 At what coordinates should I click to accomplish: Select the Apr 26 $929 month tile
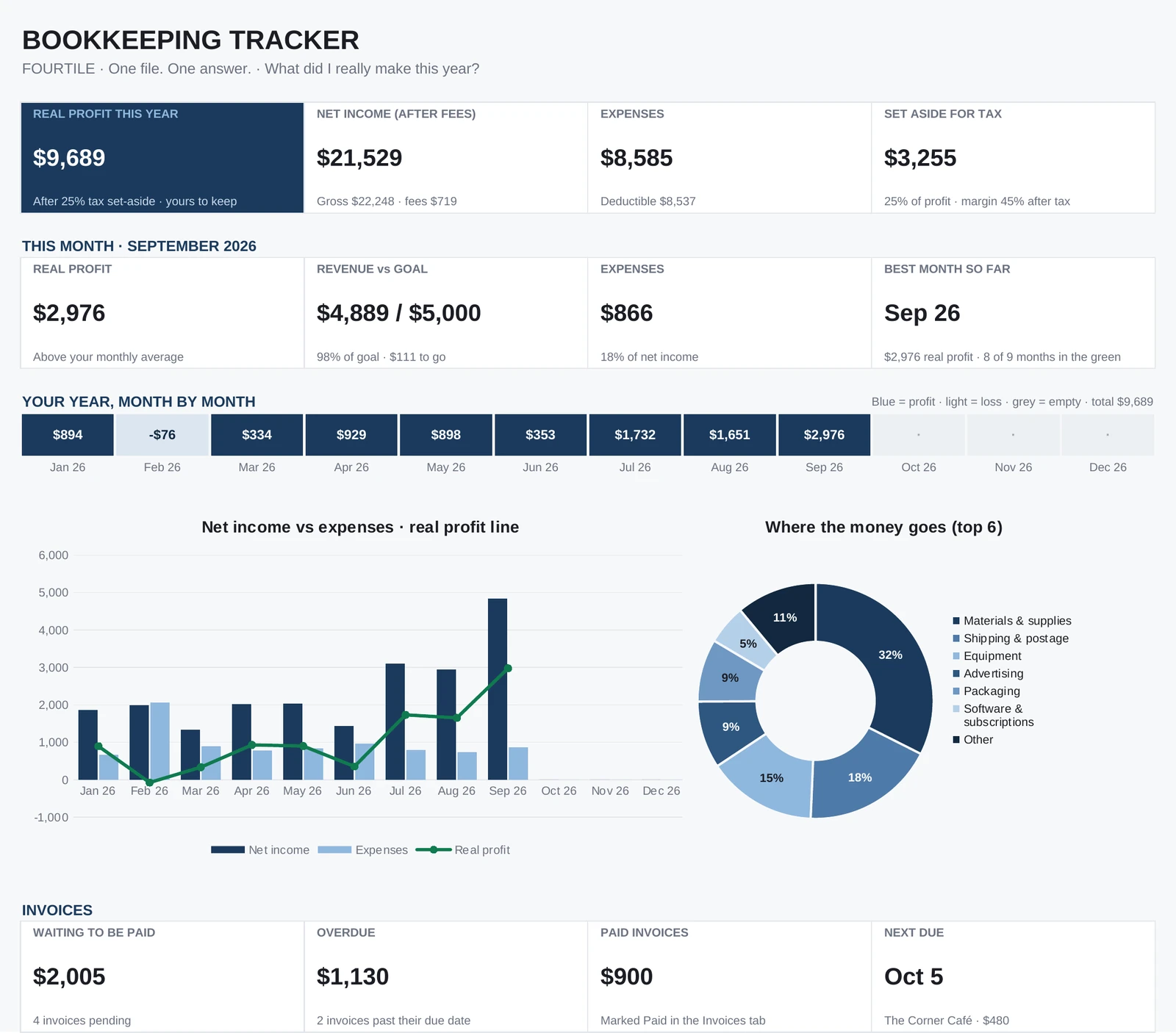point(351,435)
